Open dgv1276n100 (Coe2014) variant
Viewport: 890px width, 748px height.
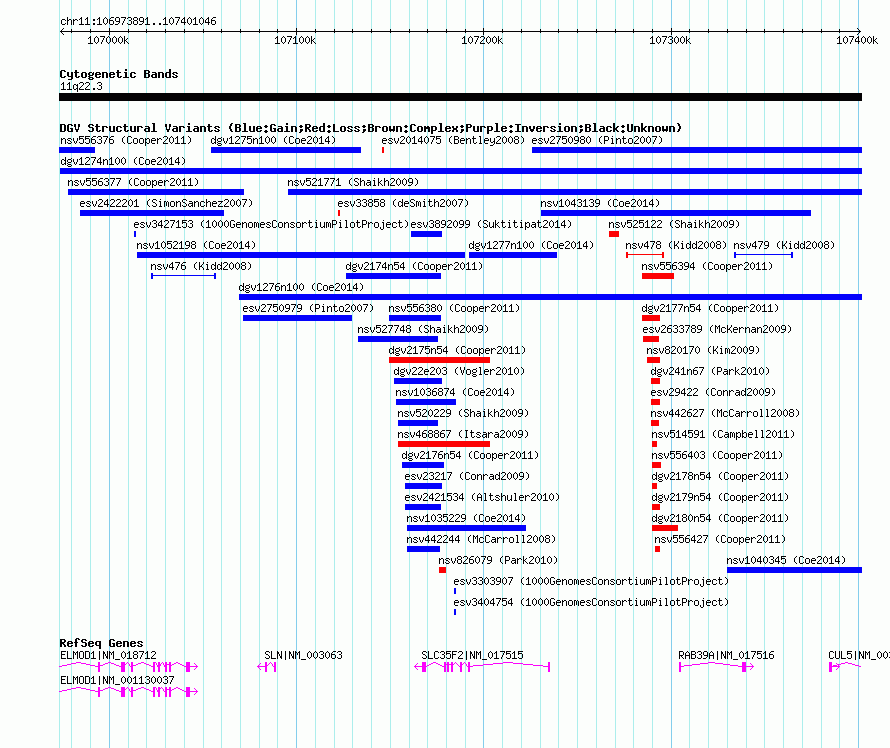pos(301,287)
